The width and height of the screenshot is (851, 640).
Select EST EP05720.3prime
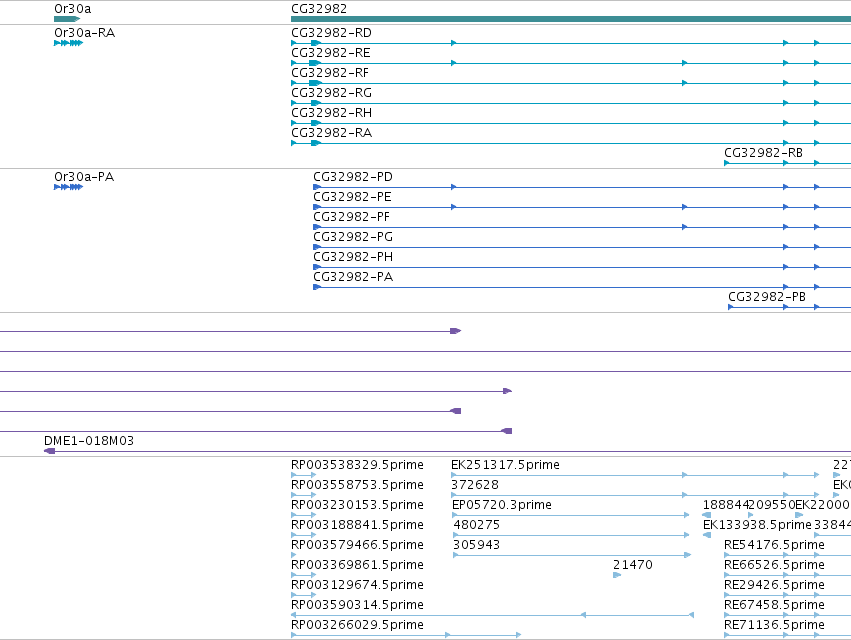(x=501, y=505)
